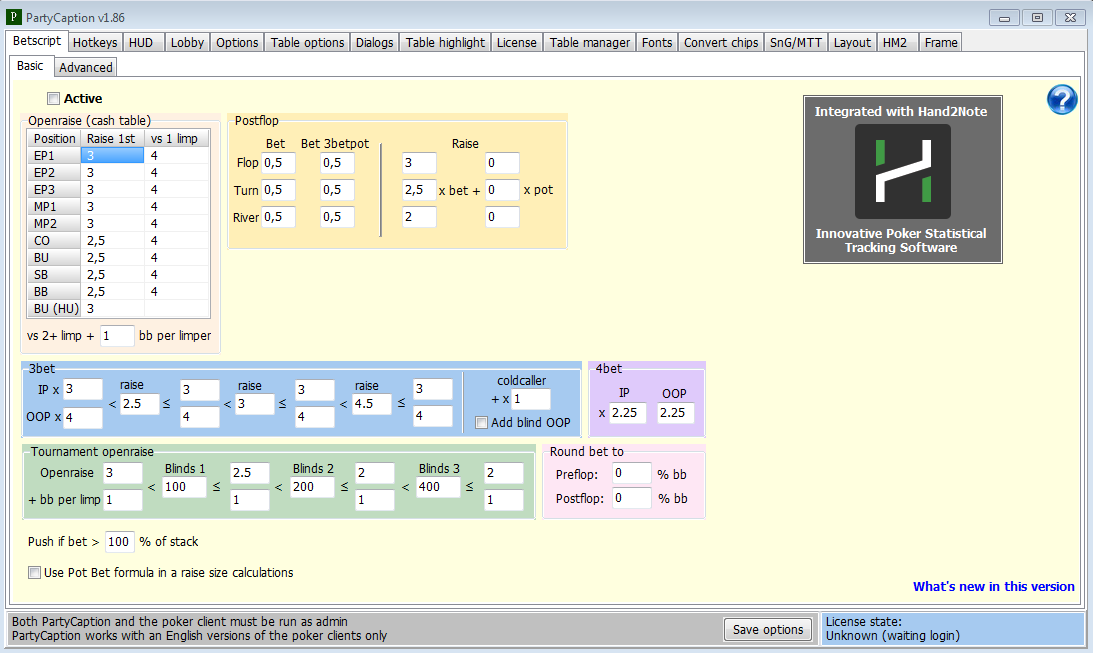Minimize the PartyCaption window

(x=1004, y=17)
